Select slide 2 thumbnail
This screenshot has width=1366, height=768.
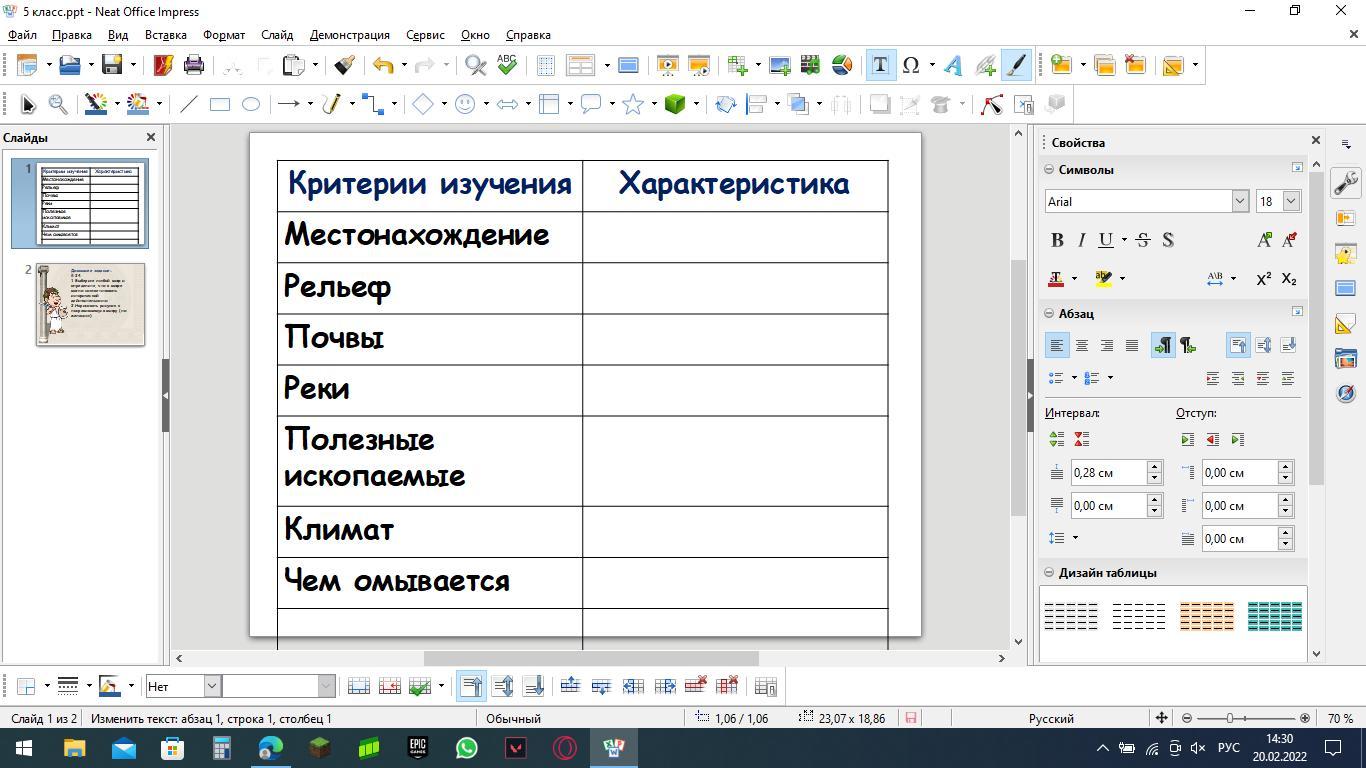[x=90, y=304]
